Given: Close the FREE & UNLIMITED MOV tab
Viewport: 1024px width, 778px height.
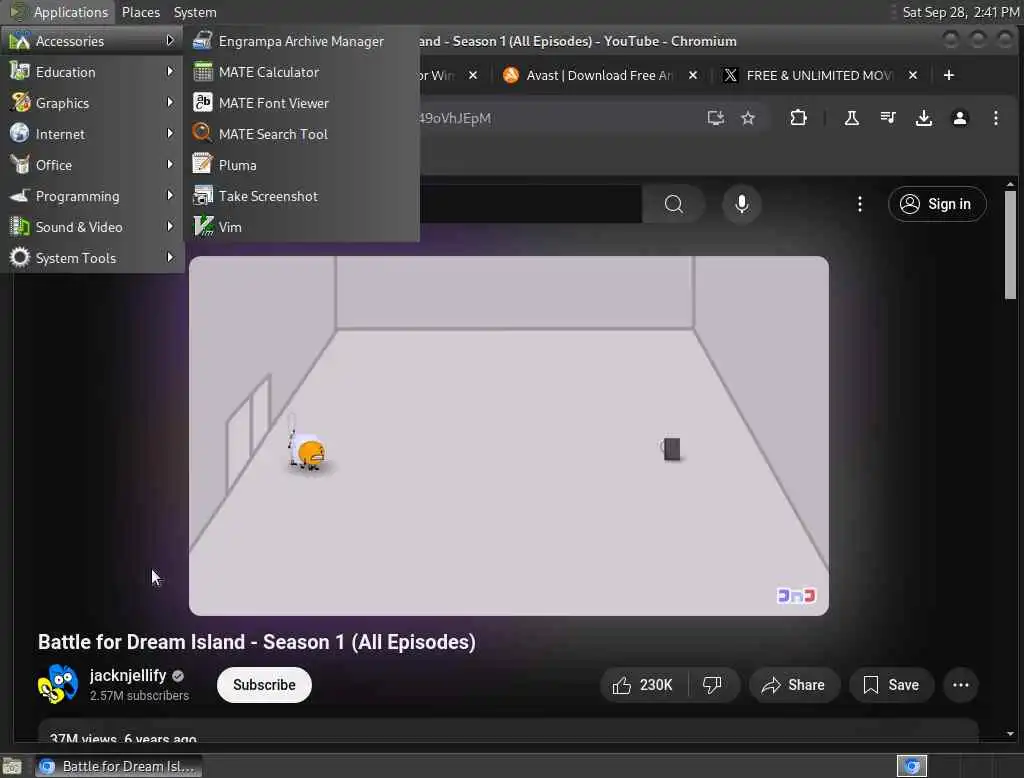Looking at the screenshot, I should point(913,75).
